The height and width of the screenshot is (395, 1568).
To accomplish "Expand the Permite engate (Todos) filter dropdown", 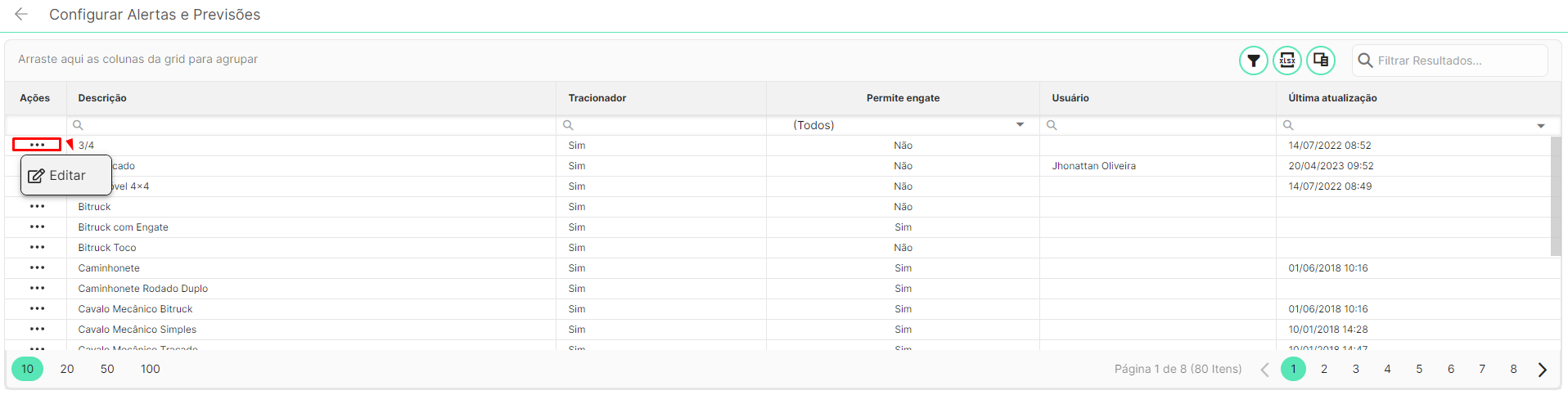I will pyautogui.click(x=1020, y=125).
